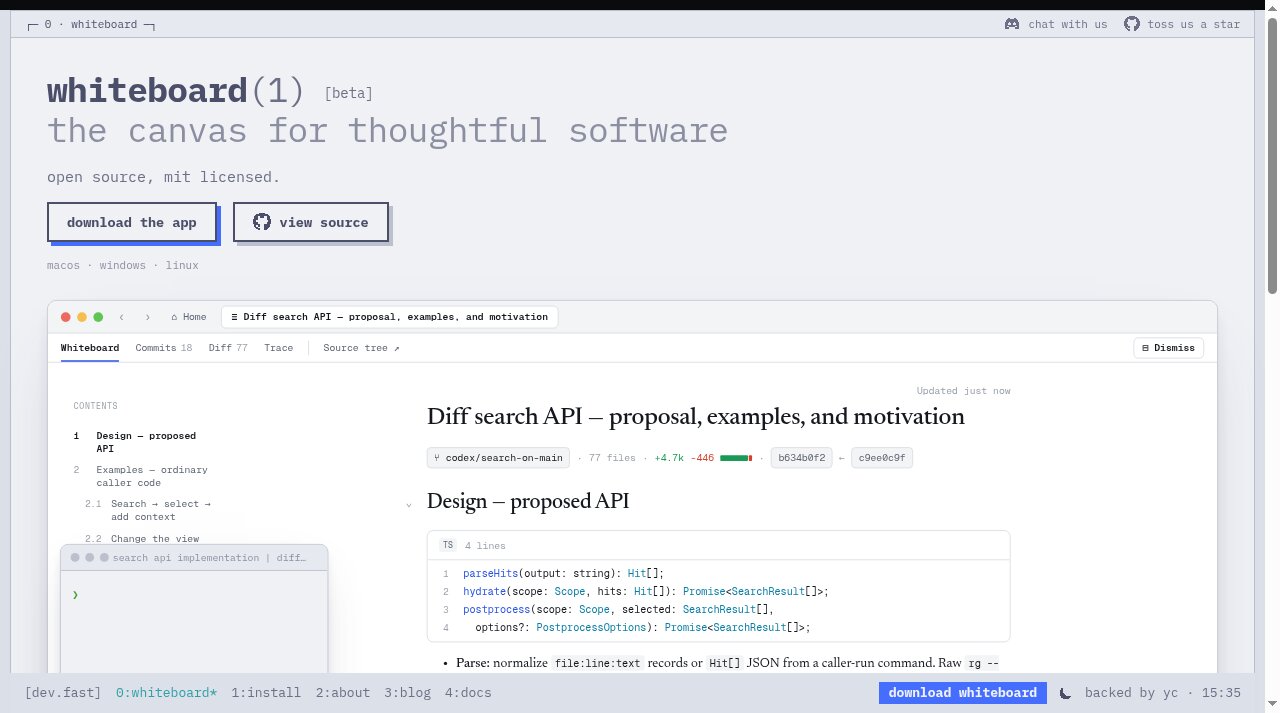This screenshot has width=1280, height=713.
Task: Click the 0 · whiteboard top-left label
Action: click(x=91, y=24)
